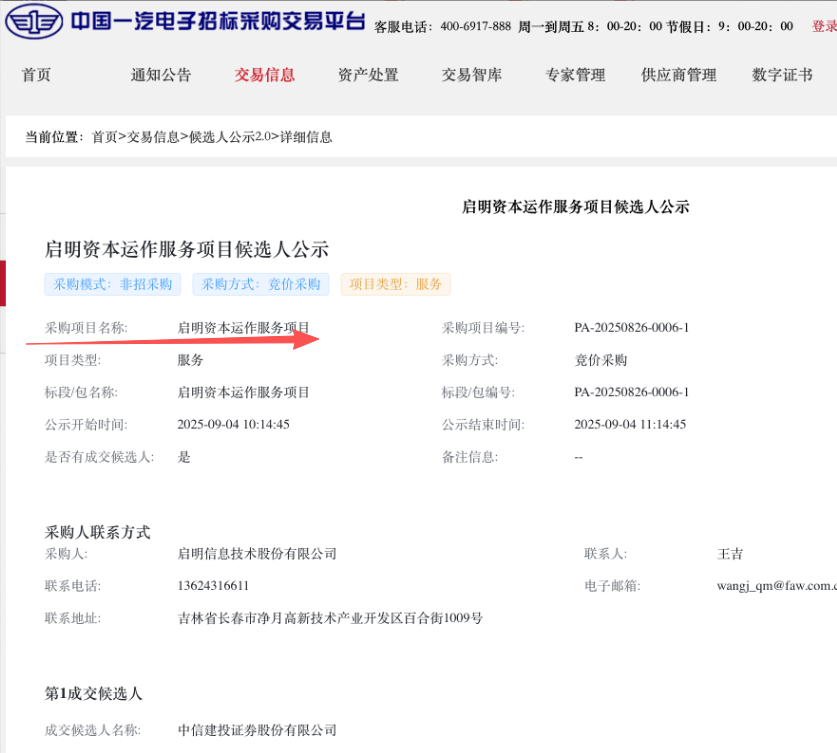The image size is (837, 753).
Task: Click the FAW winged logo icon
Action: click(34, 22)
